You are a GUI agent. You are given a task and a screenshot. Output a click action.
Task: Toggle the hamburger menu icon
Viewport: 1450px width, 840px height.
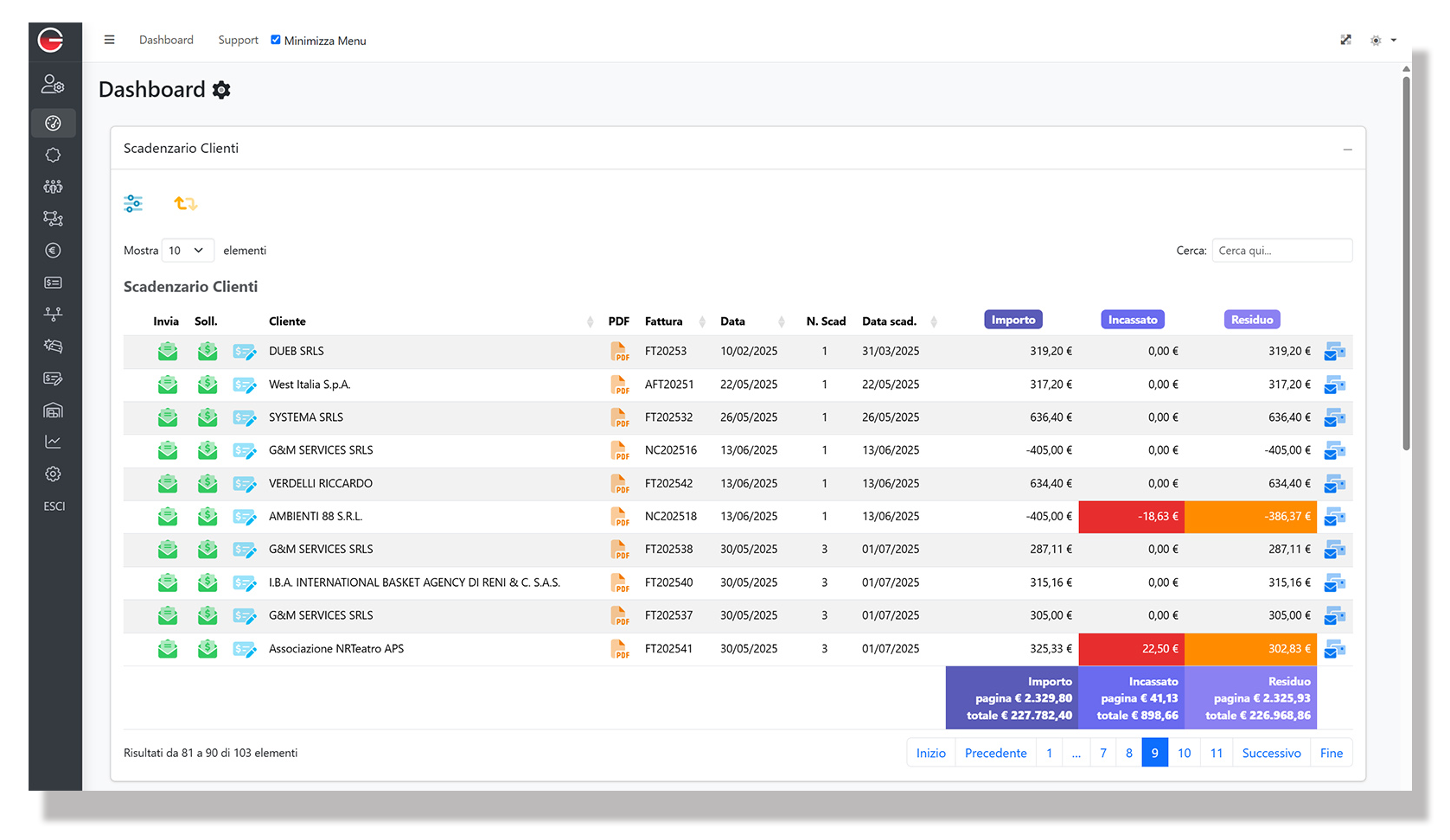click(109, 40)
